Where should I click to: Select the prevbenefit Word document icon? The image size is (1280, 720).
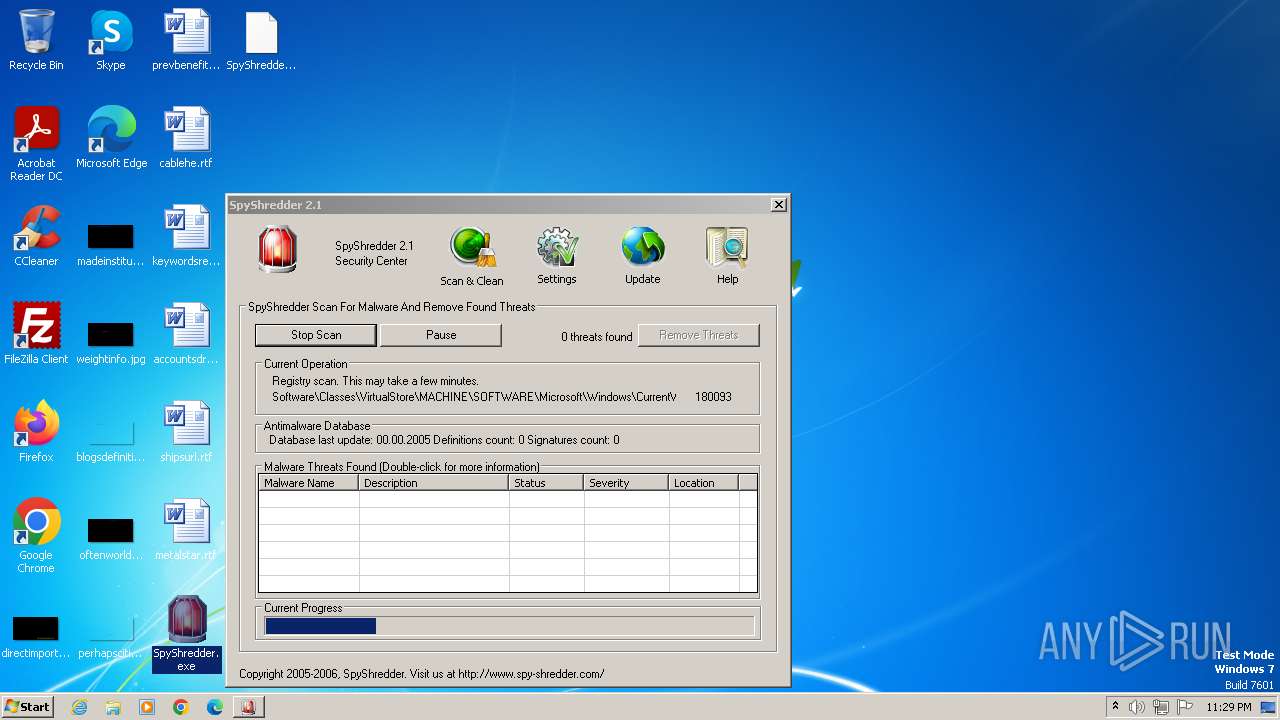tap(186, 40)
